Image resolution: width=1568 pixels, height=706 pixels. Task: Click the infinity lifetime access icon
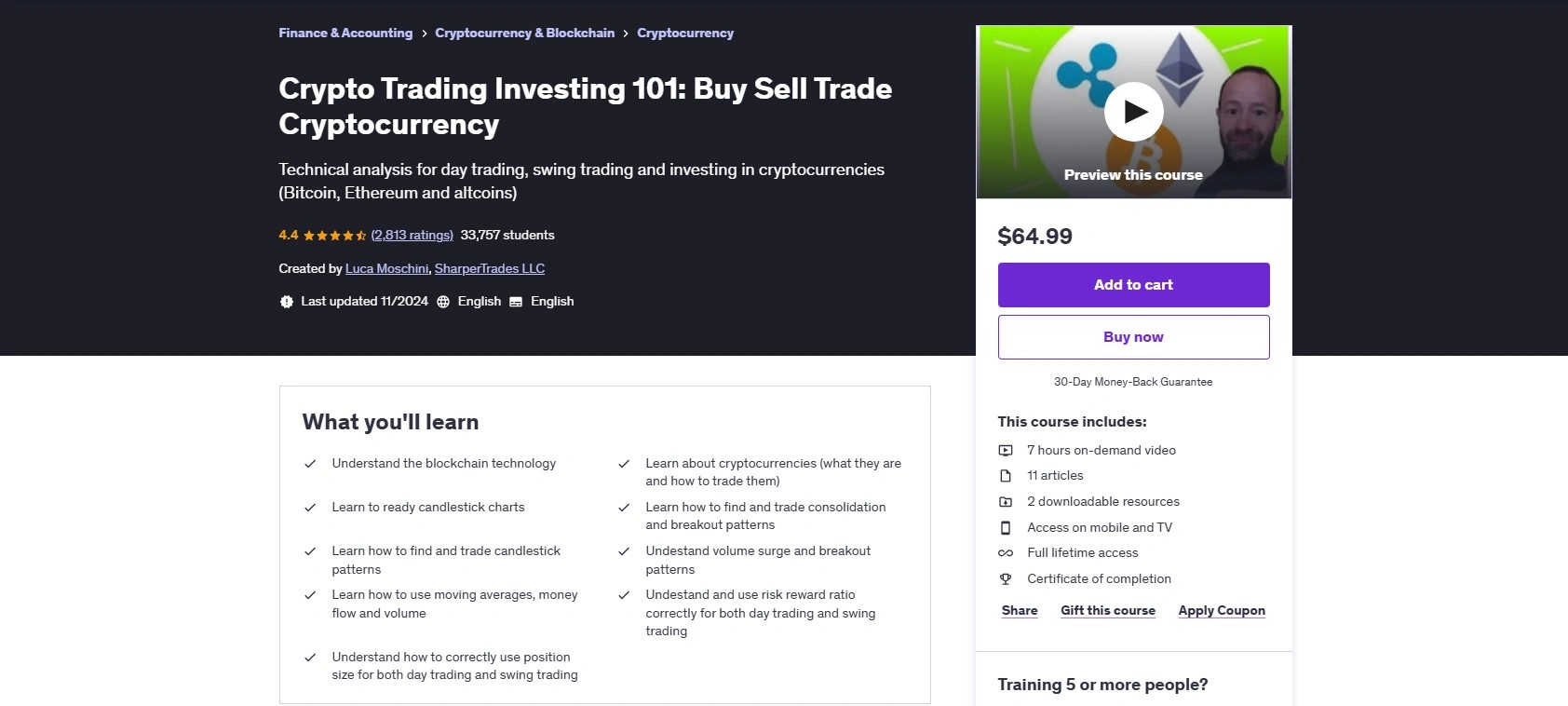tap(1006, 553)
